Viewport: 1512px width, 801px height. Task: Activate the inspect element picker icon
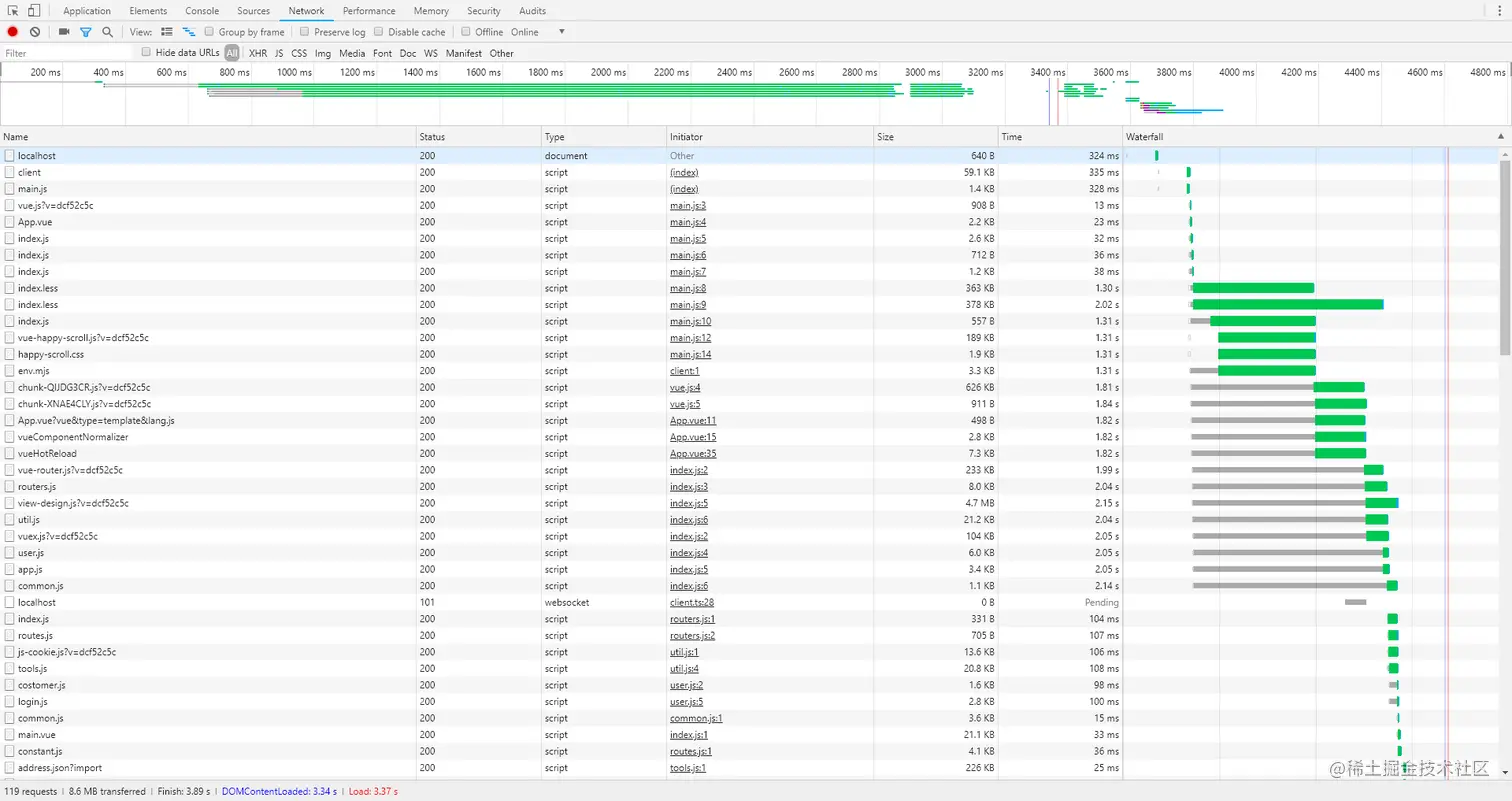click(14, 11)
